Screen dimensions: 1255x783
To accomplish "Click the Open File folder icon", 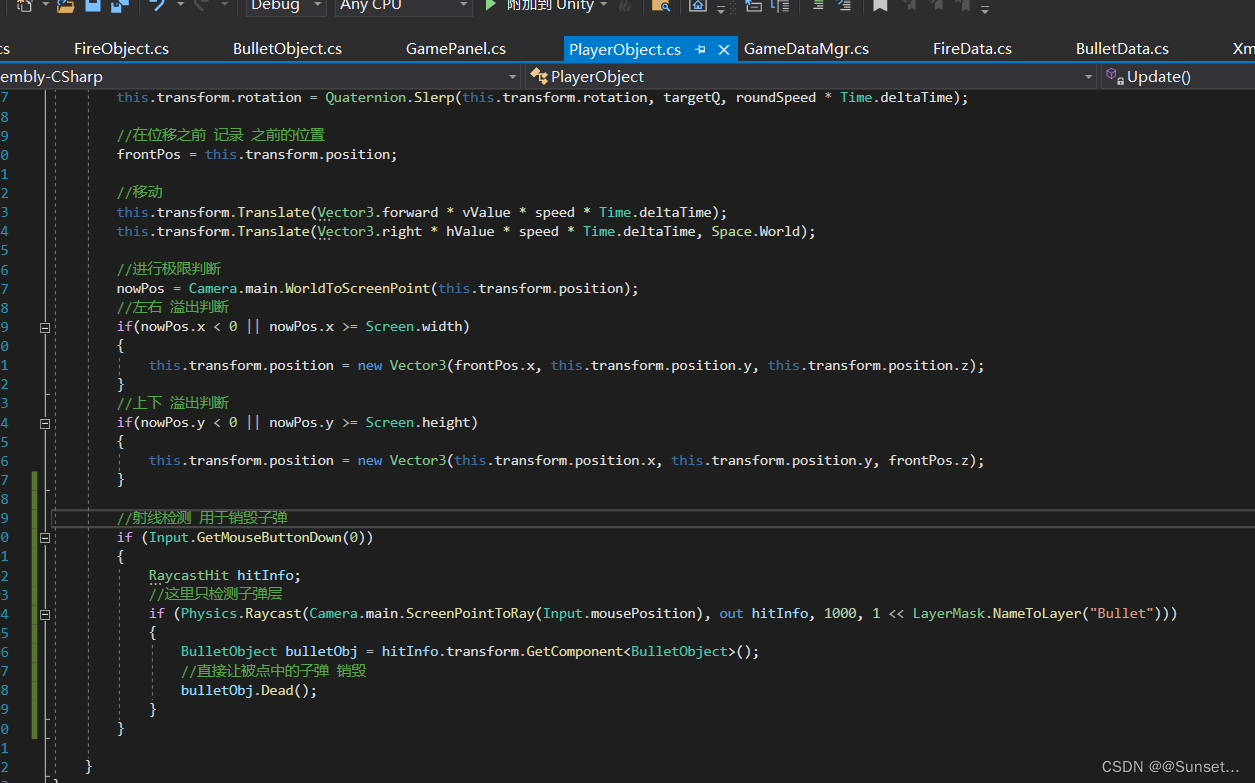I will coord(65,6).
